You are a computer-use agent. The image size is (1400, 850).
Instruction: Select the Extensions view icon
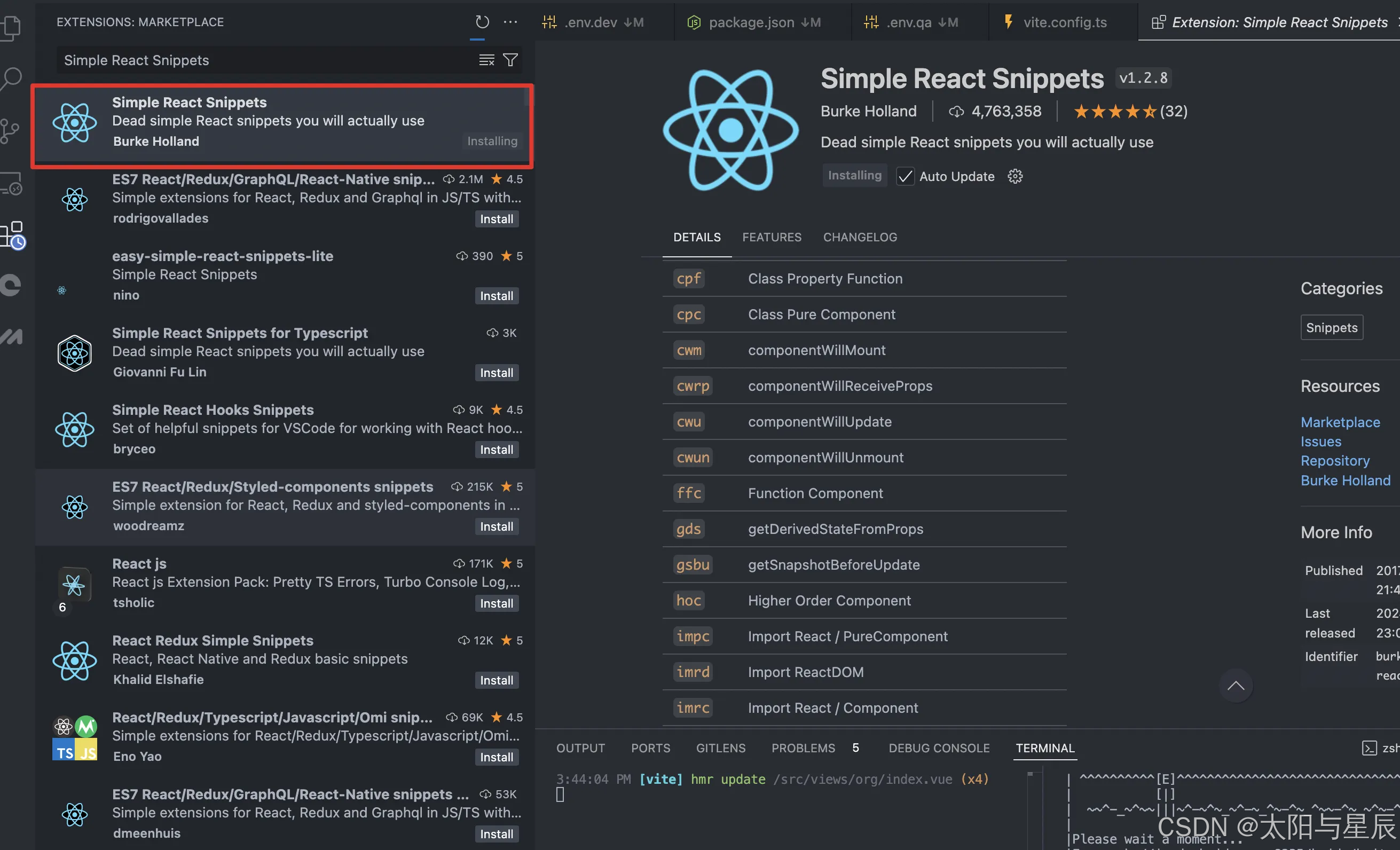(x=12, y=235)
